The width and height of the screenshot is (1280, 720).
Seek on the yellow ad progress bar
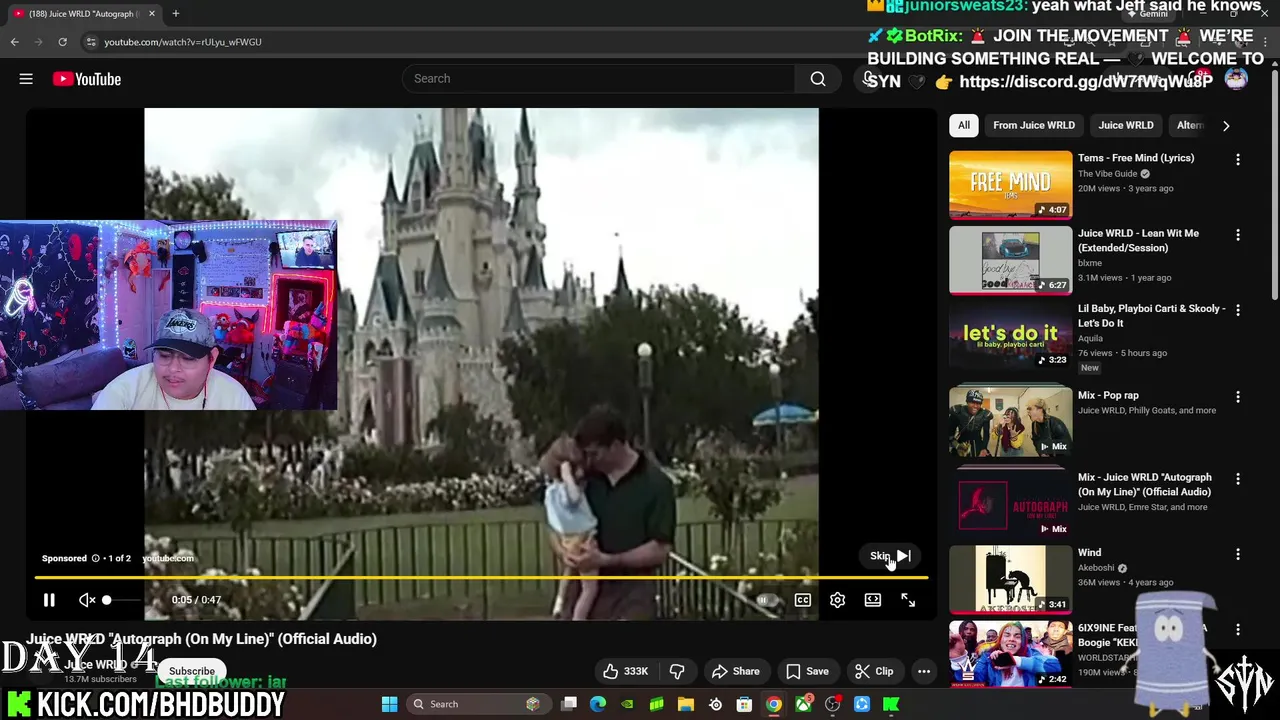tap(481, 578)
